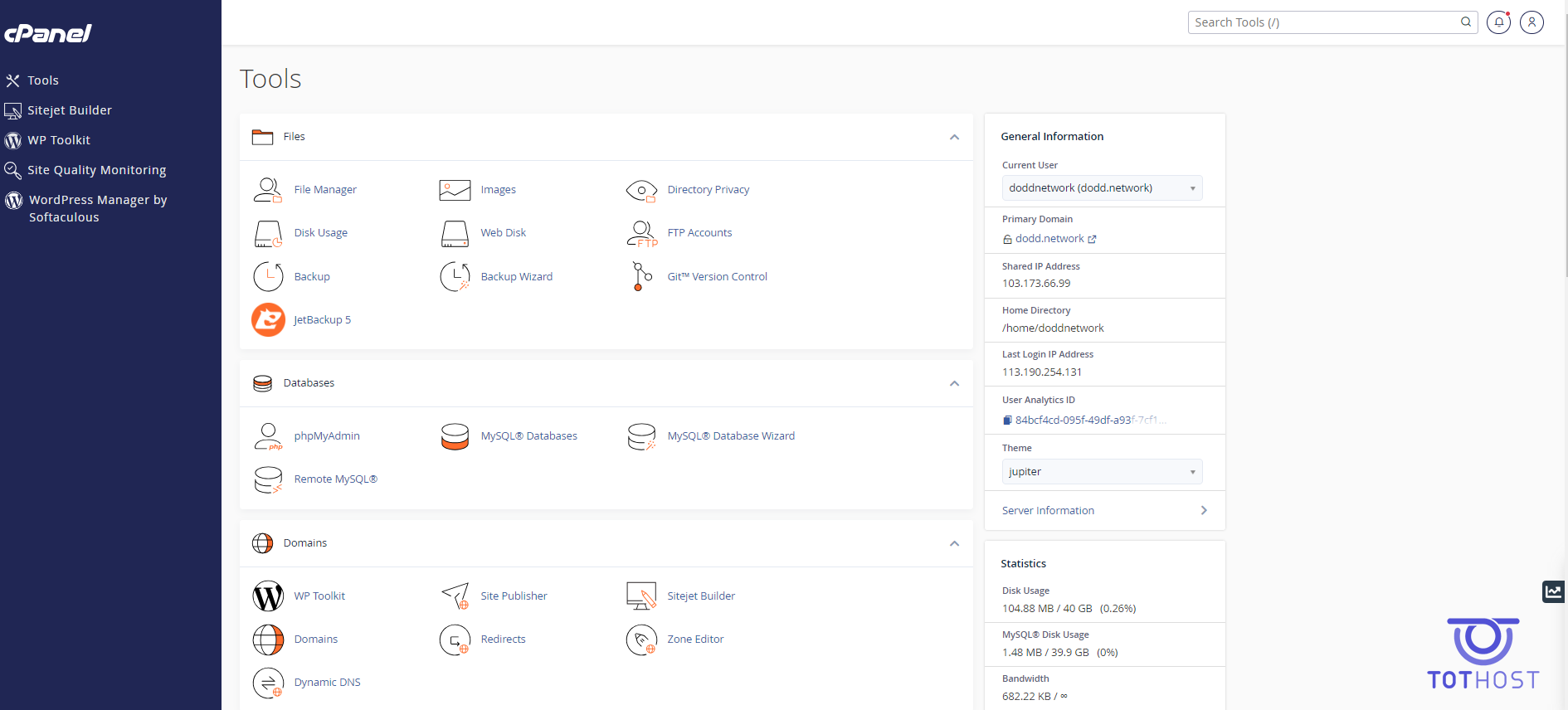Select WP Toolkit in the sidebar
Image resolution: width=1568 pixels, height=710 pixels.
coord(58,140)
